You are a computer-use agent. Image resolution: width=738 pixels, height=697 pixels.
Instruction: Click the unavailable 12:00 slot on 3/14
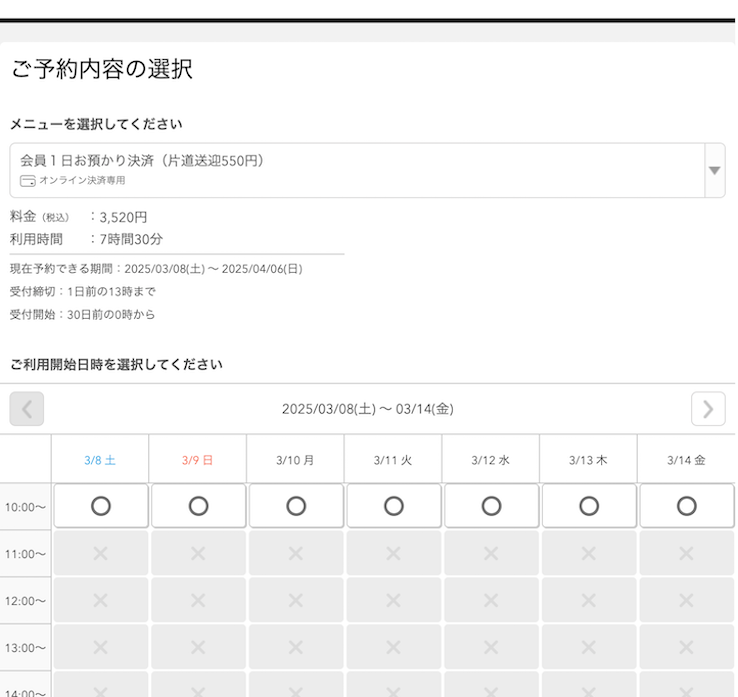click(x=687, y=600)
